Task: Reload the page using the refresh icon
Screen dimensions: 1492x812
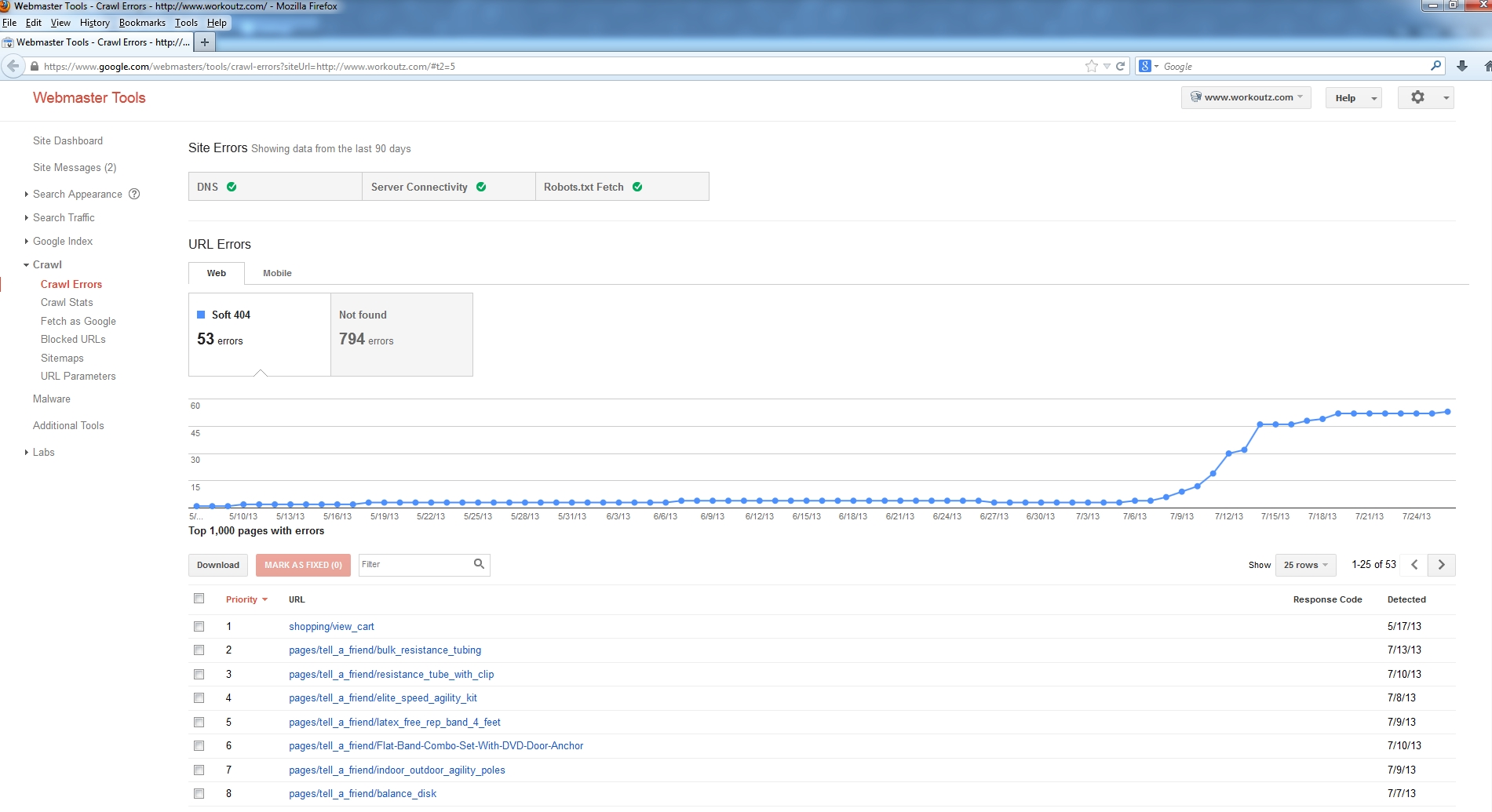Action: [1121, 67]
